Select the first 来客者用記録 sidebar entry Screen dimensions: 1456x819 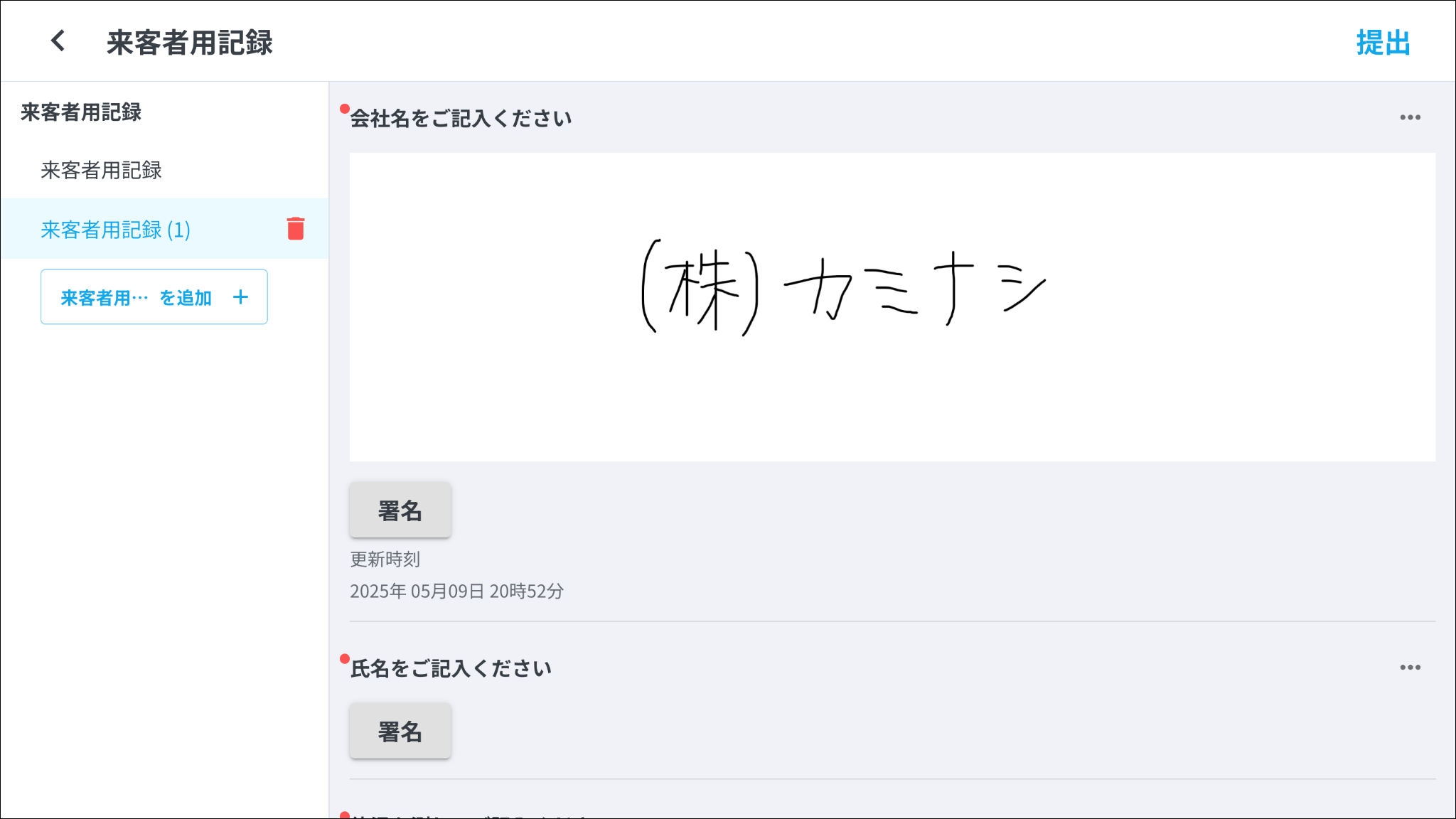[x=102, y=171]
